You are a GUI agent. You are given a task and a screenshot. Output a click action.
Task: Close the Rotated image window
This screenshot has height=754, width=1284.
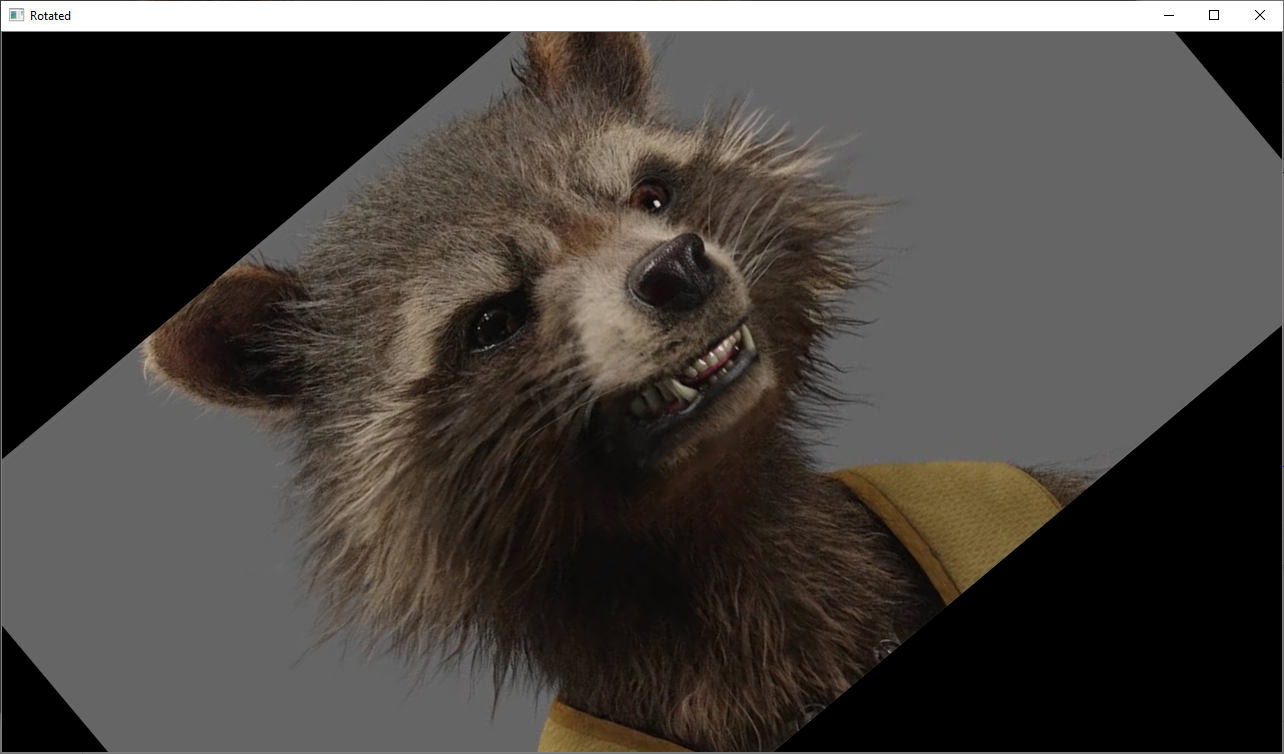coord(1259,15)
